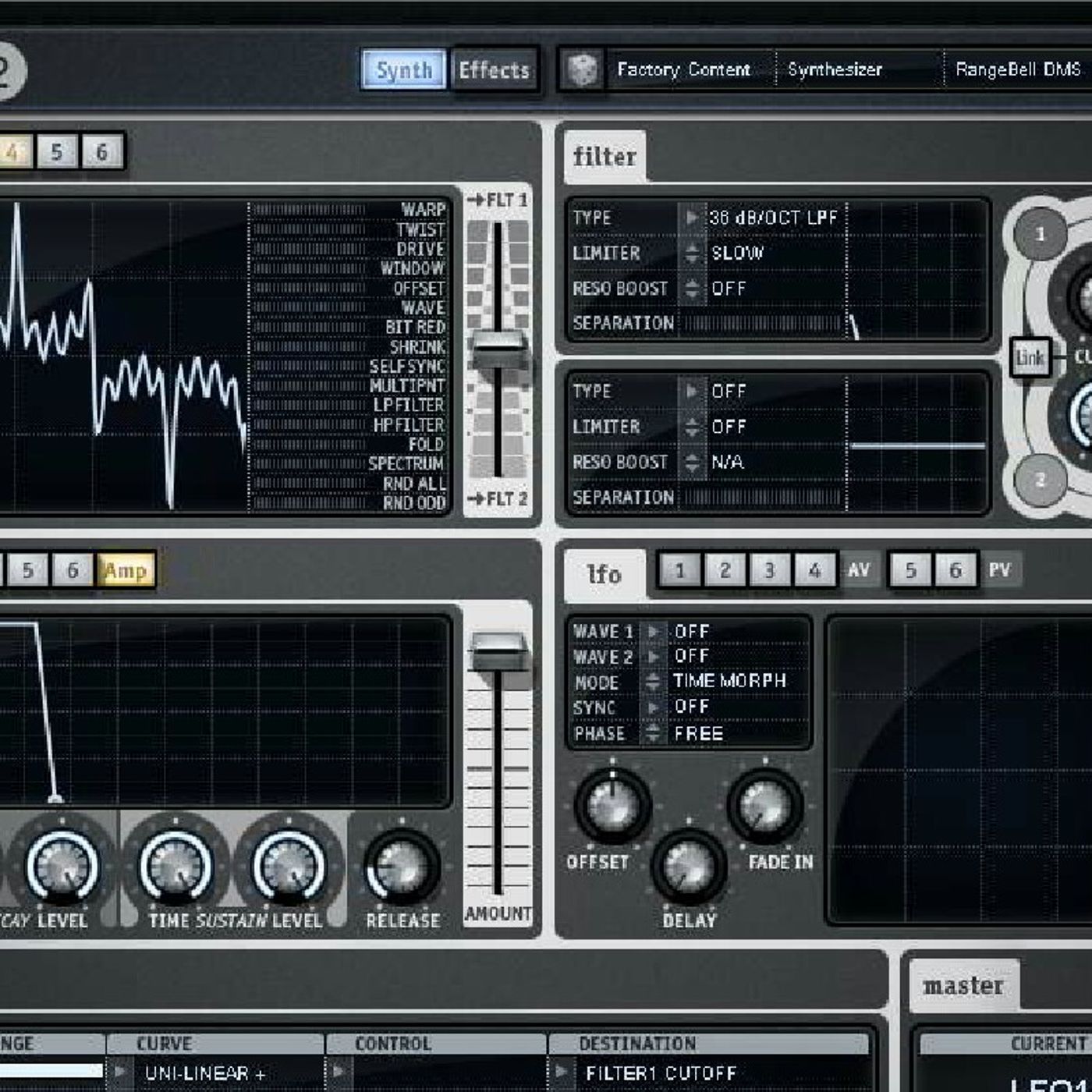Select LFO 3 button
This screenshot has width=1092, height=1092.
(x=769, y=569)
